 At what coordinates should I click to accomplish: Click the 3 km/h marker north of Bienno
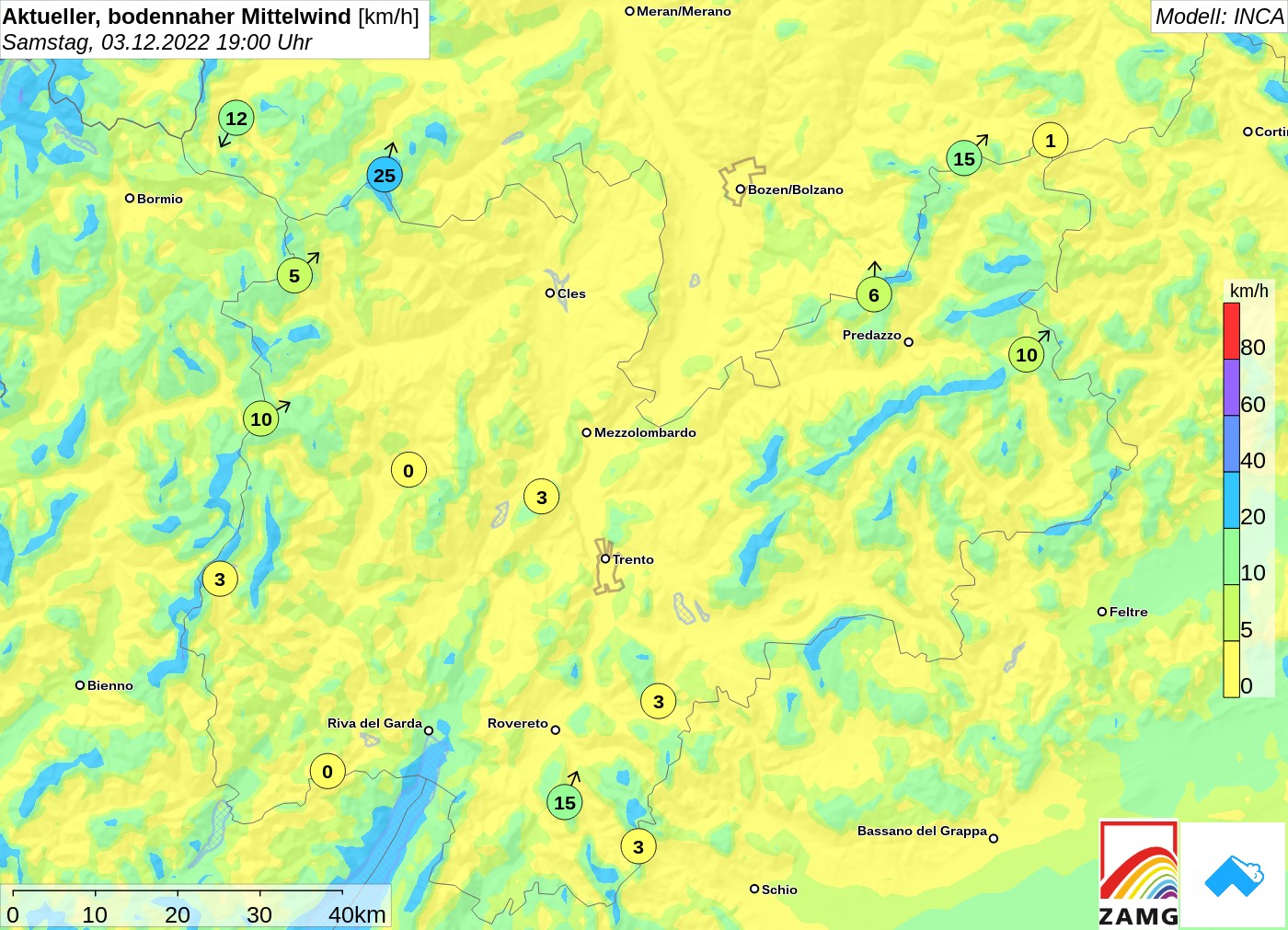pos(220,579)
